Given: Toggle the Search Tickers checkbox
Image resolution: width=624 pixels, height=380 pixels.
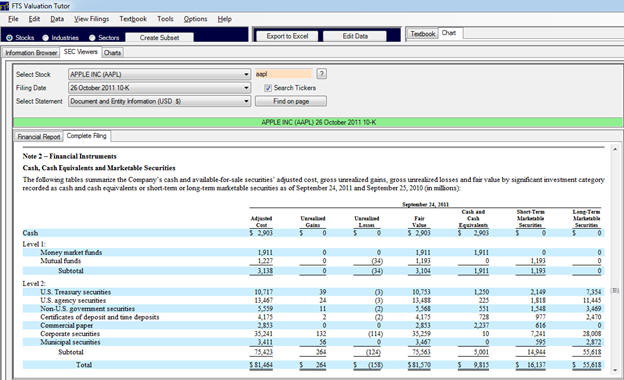Looking at the screenshot, I should click(x=268, y=88).
